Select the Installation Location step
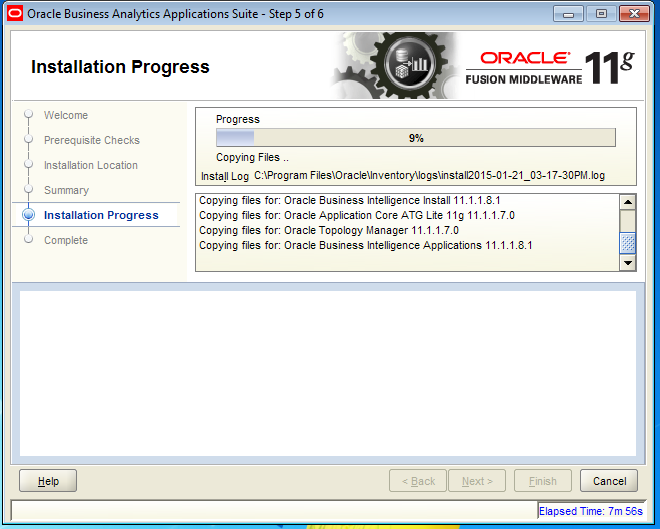 91,165
